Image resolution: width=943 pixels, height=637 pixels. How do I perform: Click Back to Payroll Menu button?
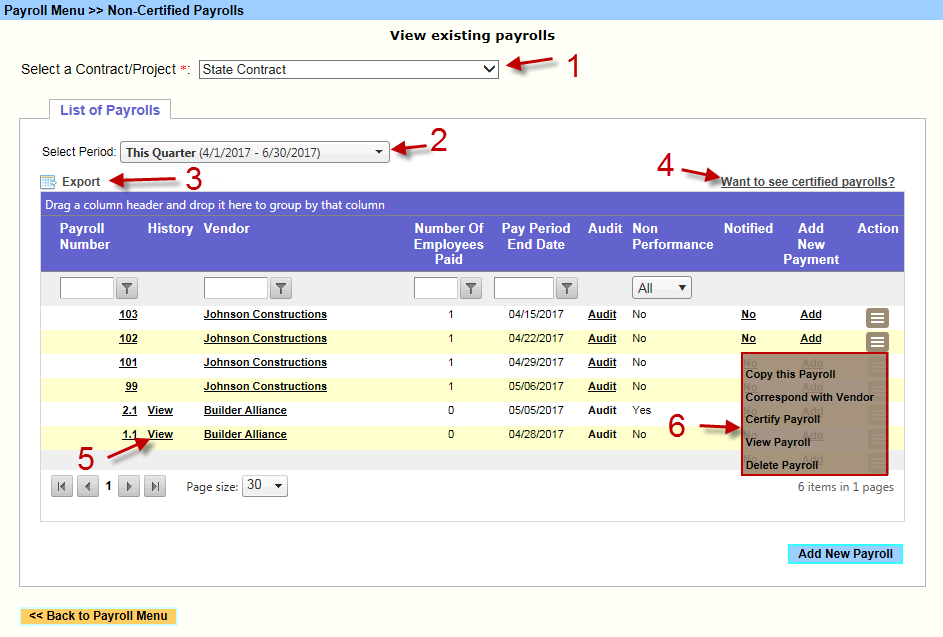point(98,616)
